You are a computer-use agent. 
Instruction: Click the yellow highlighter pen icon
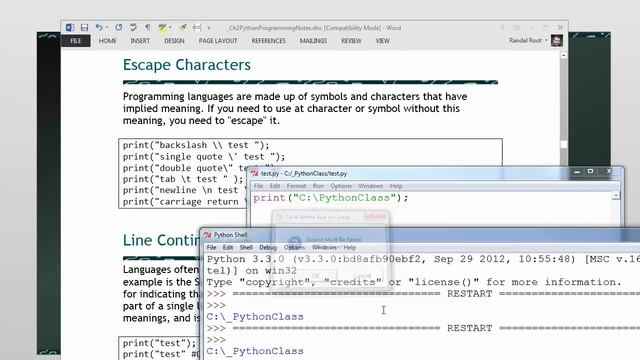(162, 27)
